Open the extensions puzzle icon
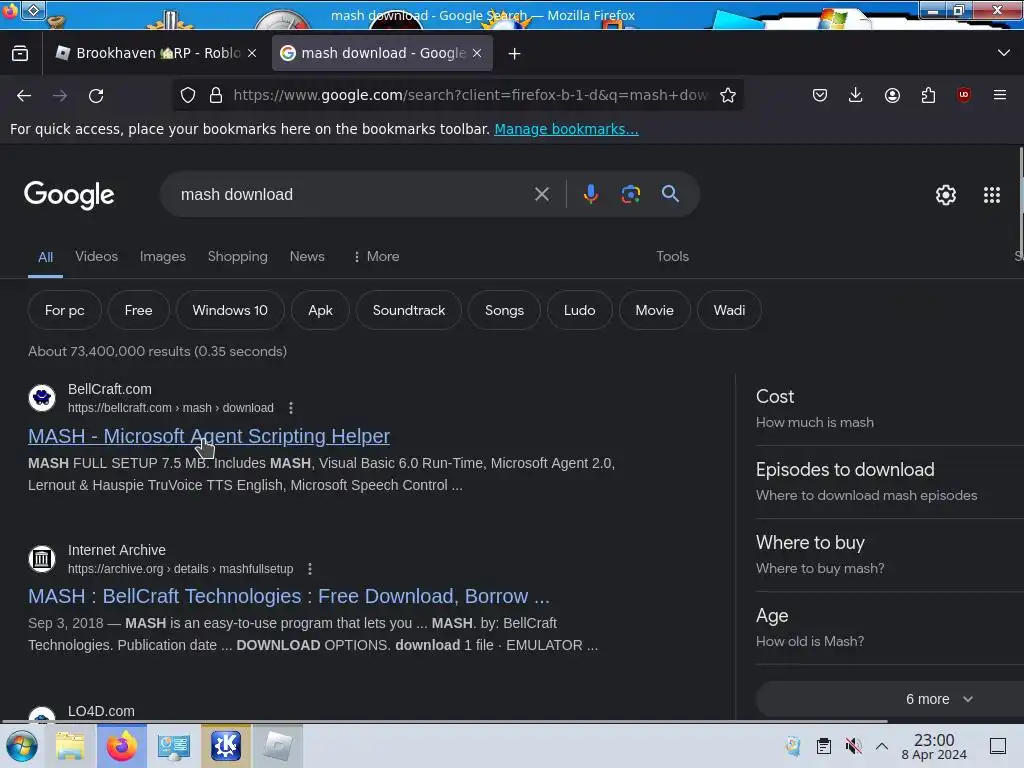The width and height of the screenshot is (1024, 768). click(928, 95)
